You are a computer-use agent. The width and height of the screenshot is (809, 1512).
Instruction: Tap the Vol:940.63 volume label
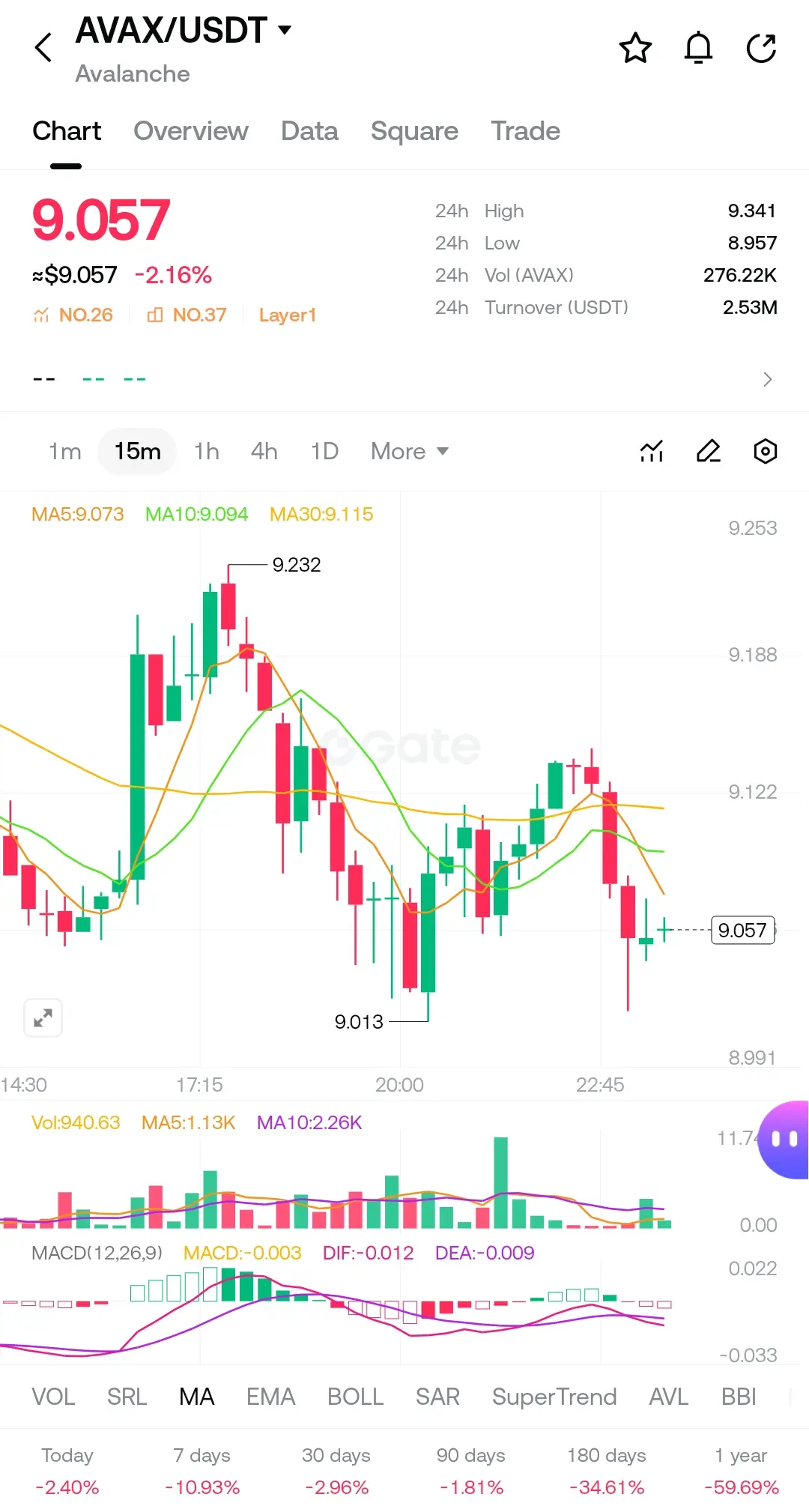click(76, 1122)
